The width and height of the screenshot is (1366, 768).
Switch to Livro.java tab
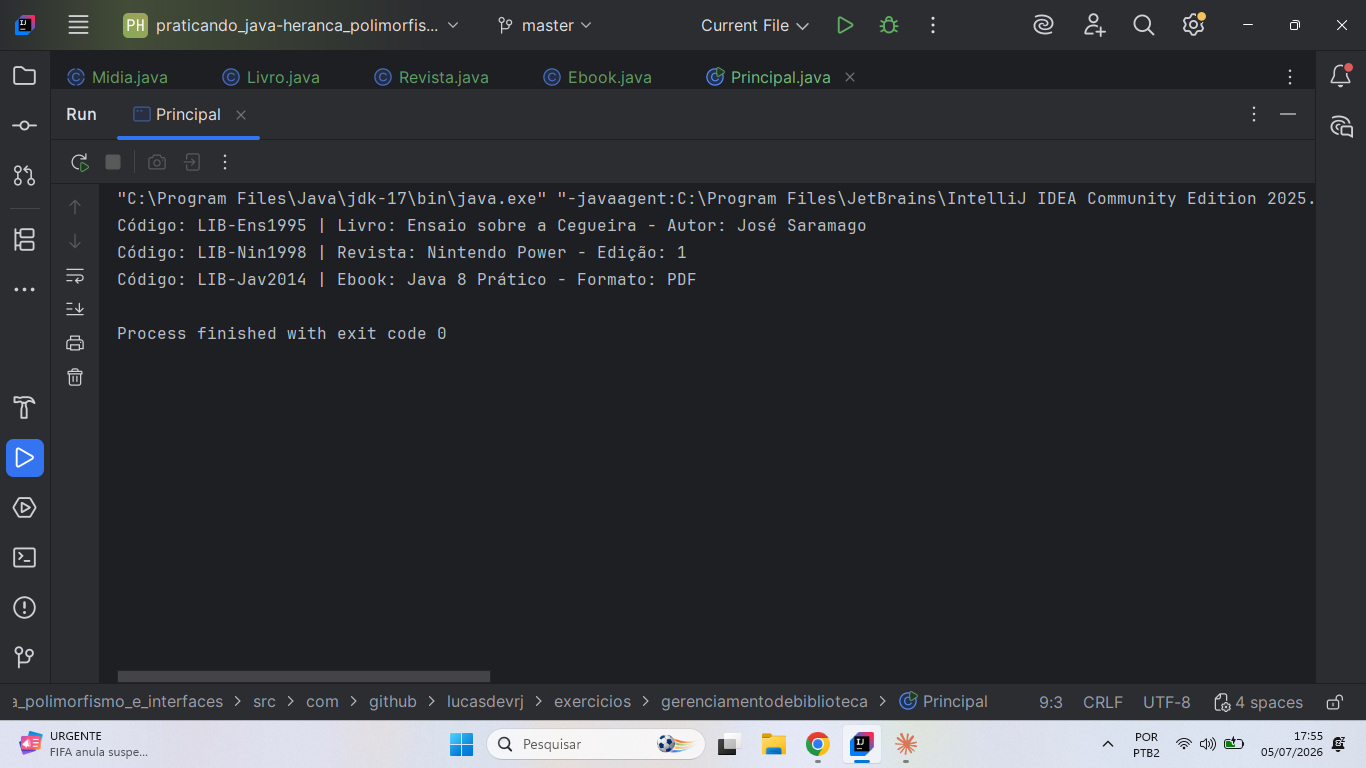(x=271, y=77)
